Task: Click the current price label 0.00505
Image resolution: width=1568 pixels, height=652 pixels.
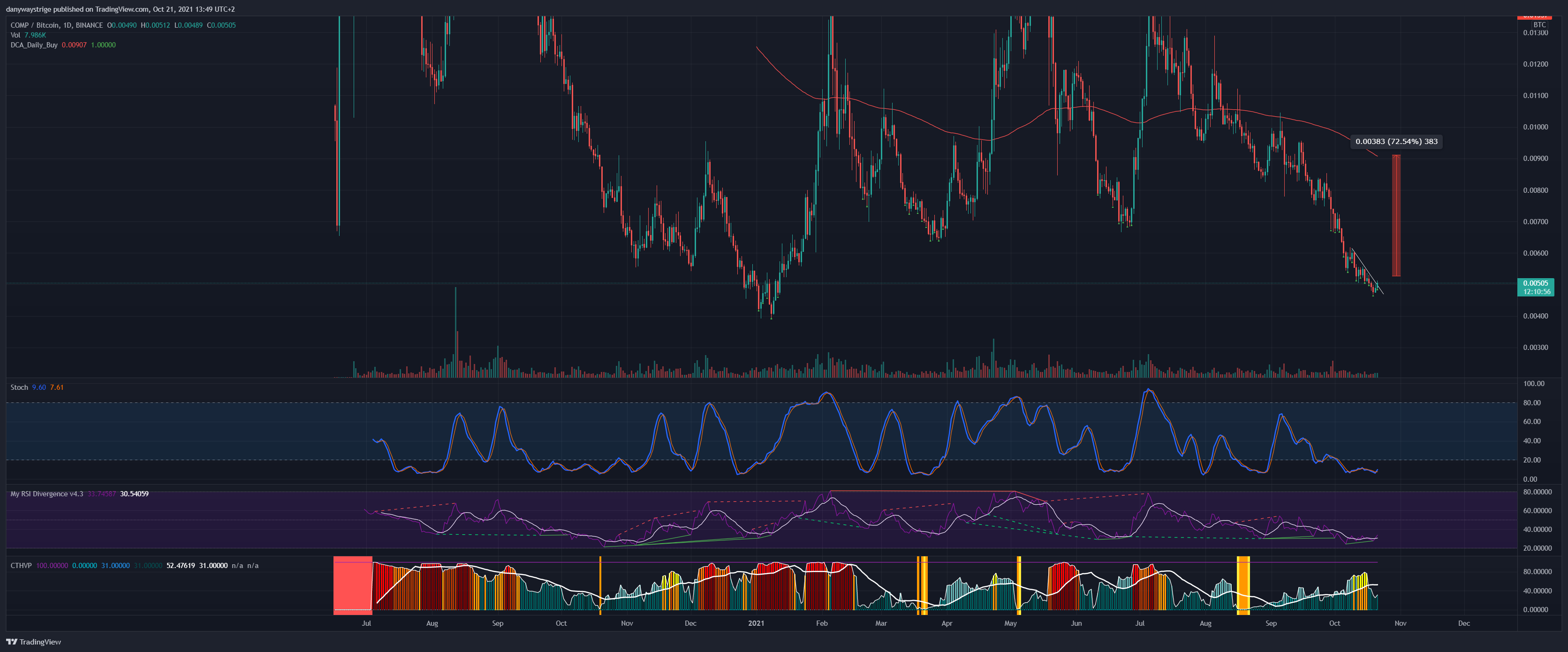Action: [1535, 283]
